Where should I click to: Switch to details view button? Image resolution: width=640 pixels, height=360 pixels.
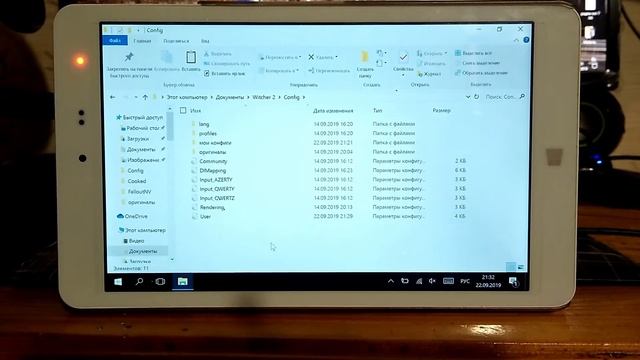coord(510,267)
